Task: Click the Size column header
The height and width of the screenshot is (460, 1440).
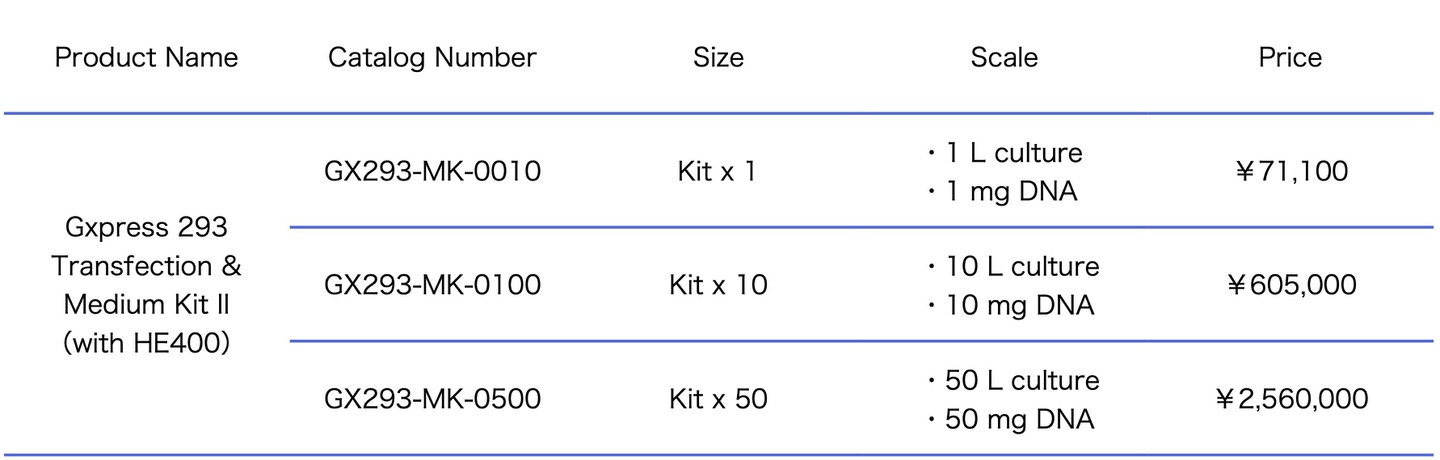Action: tap(718, 58)
